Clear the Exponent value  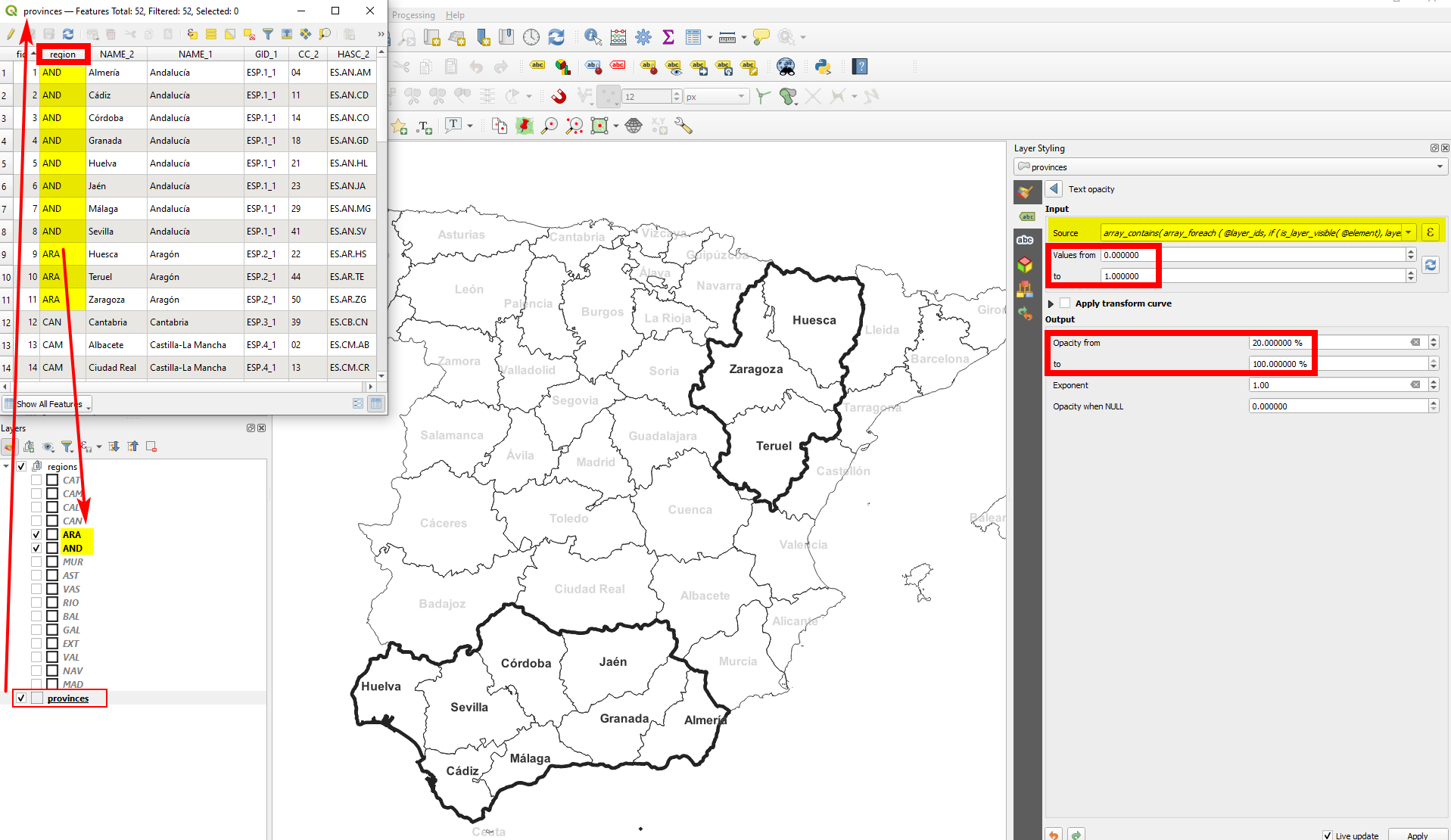pos(1415,385)
